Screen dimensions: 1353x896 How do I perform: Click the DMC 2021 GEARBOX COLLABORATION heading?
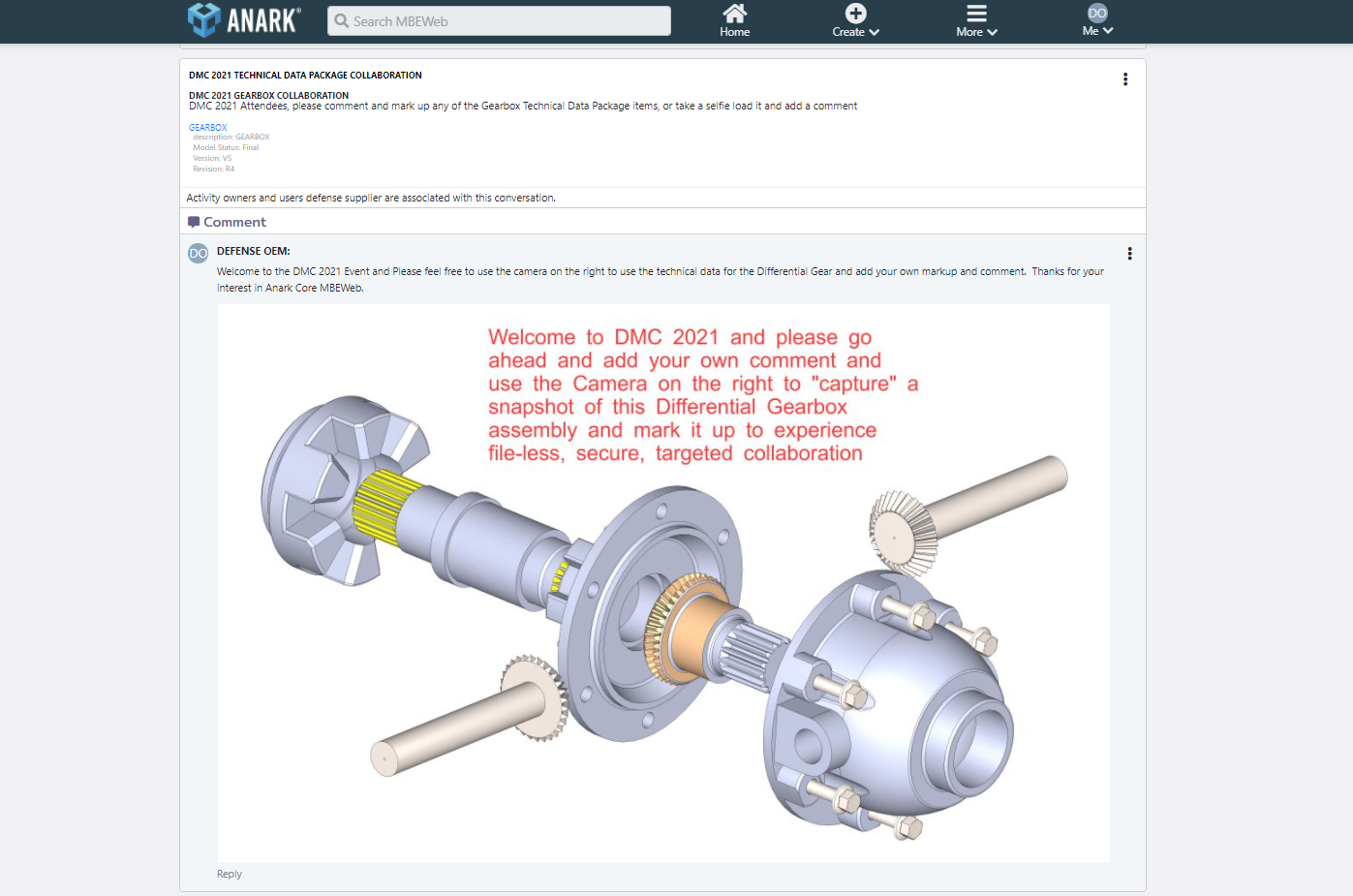(268, 95)
